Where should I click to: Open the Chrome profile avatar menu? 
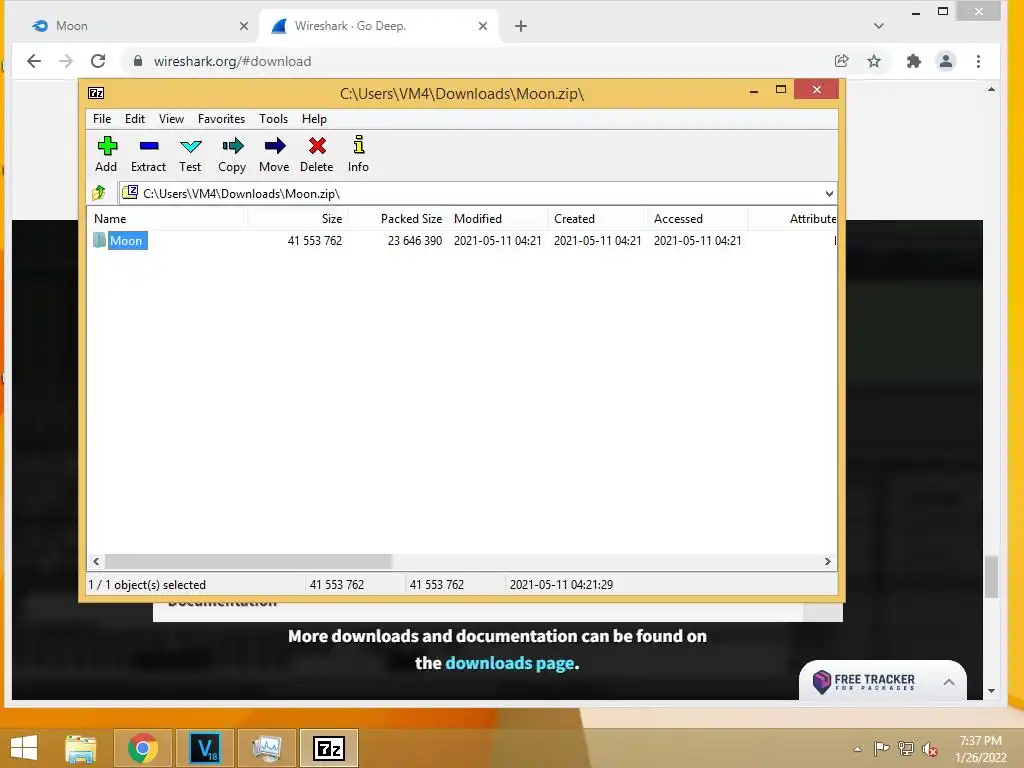tap(946, 61)
